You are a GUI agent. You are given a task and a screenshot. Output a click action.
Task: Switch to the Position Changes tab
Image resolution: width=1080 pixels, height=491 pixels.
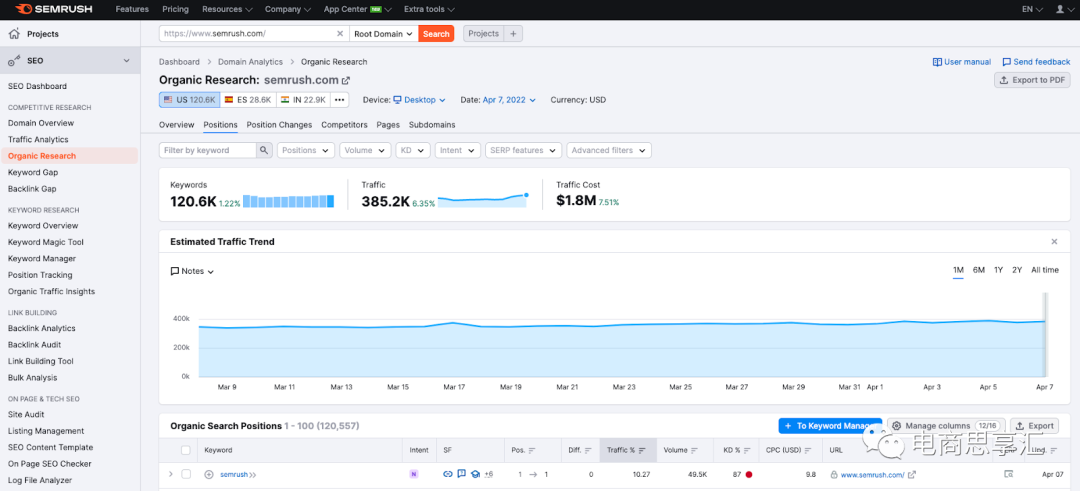coord(279,125)
